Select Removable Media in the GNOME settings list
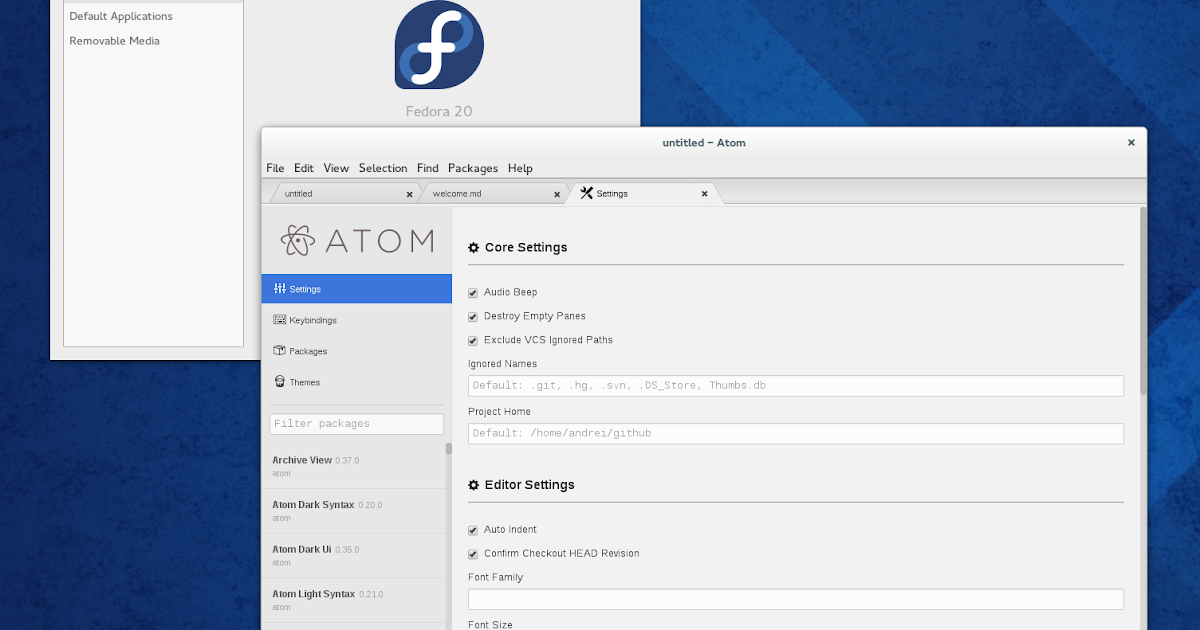The height and width of the screenshot is (630, 1200). (x=113, y=41)
